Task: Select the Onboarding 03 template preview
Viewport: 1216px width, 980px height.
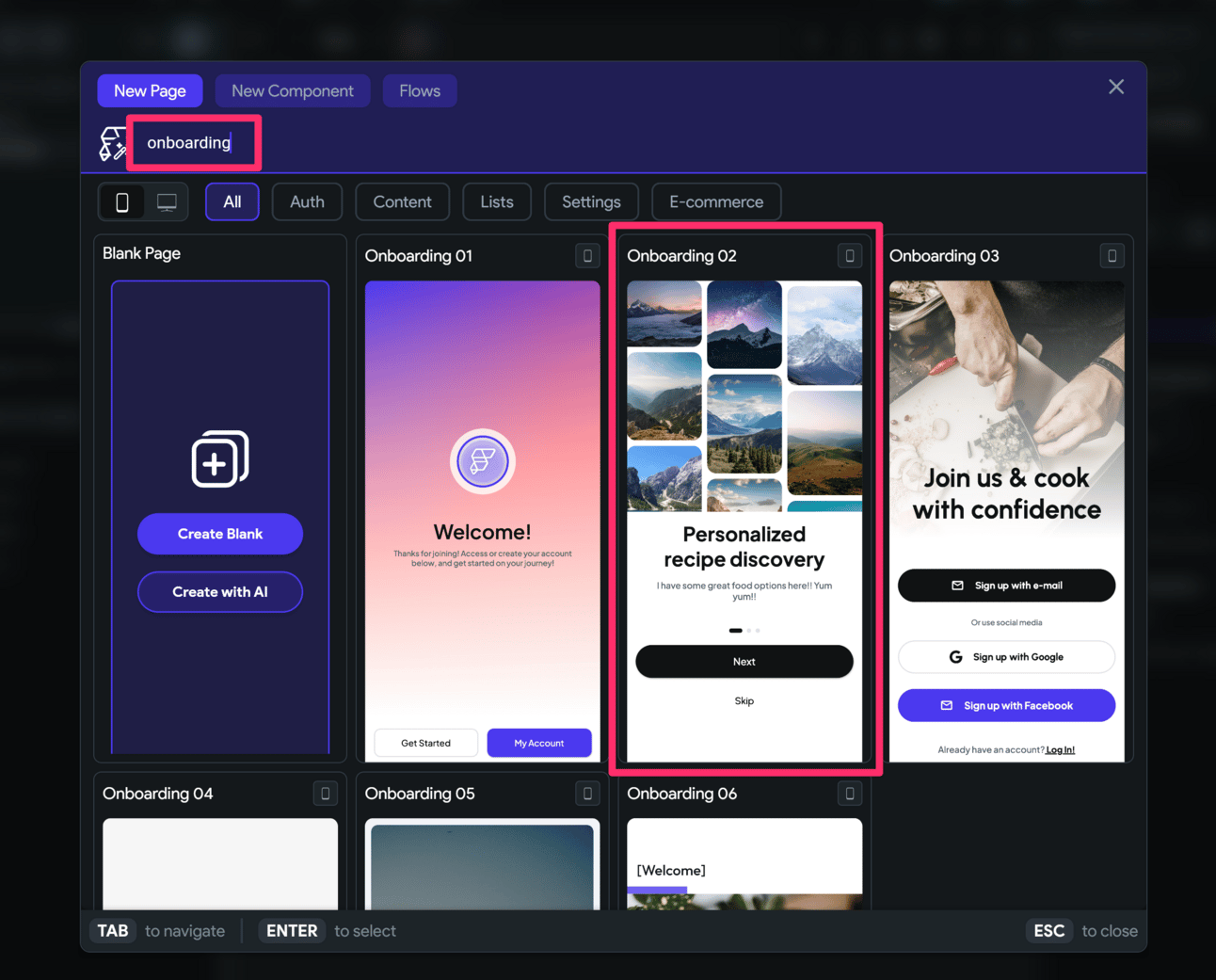Action: click(x=1007, y=521)
